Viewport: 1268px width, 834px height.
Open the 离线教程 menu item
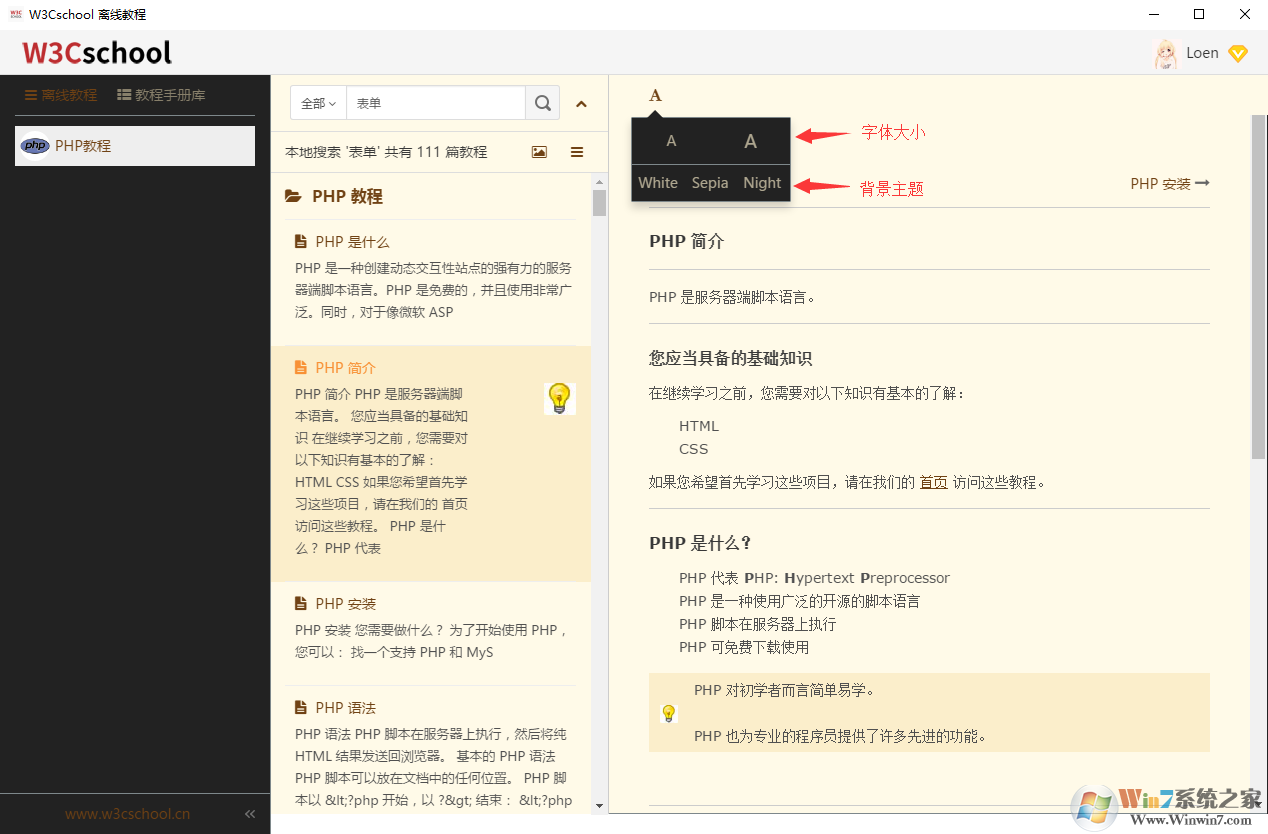point(60,94)
